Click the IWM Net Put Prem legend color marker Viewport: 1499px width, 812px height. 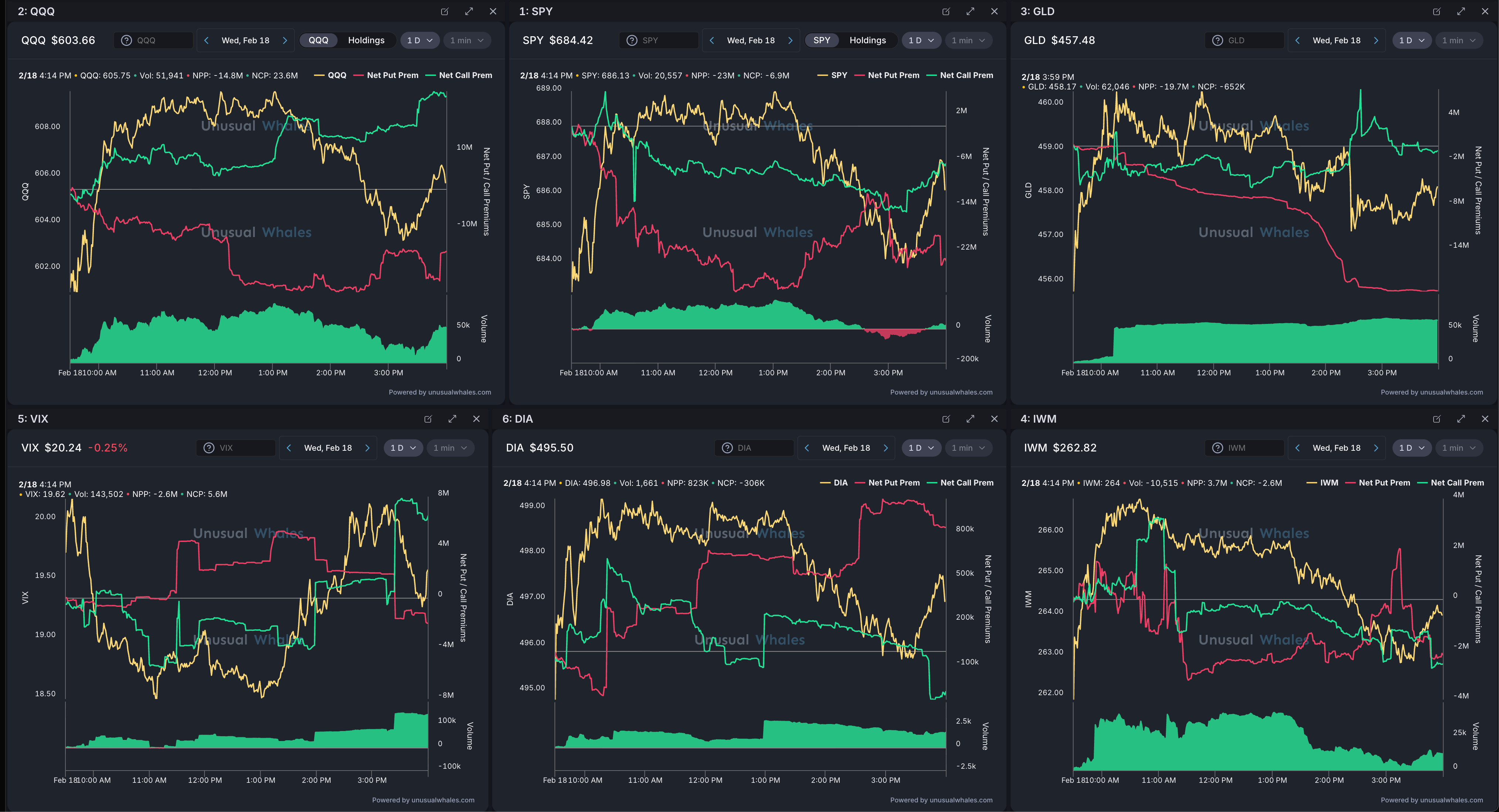1351,483
